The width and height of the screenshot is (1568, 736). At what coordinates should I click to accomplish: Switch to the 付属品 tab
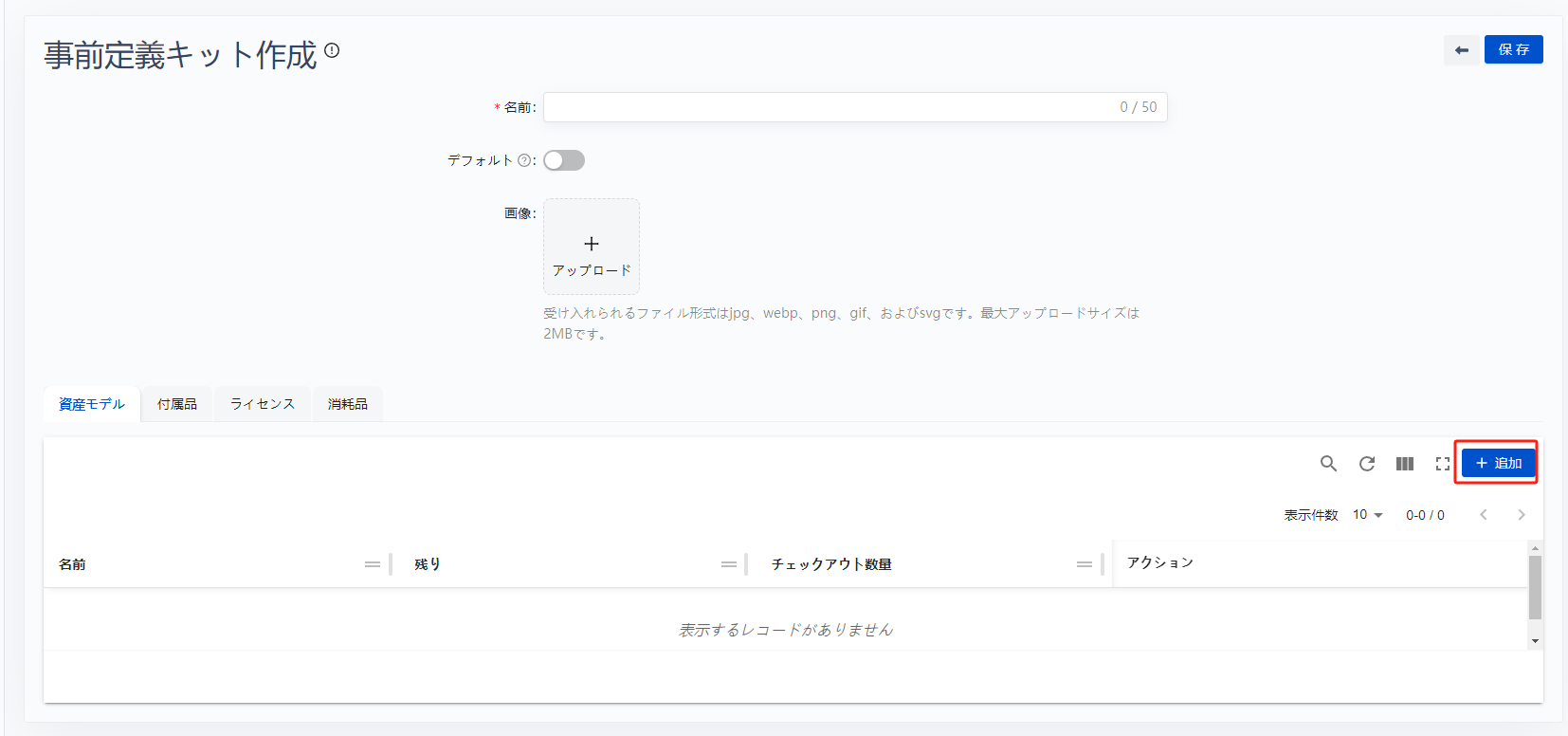tap(177, 404)
